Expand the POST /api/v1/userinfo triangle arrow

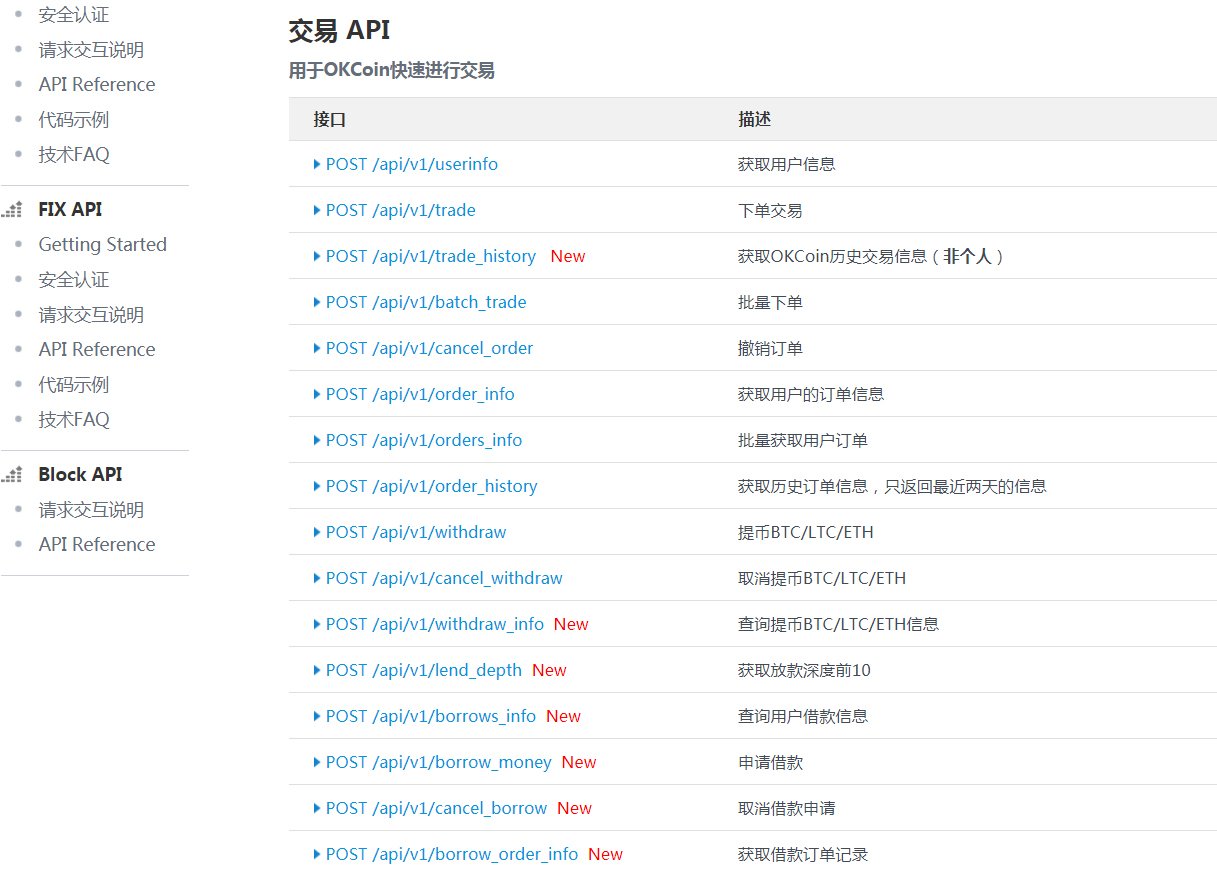317,164
